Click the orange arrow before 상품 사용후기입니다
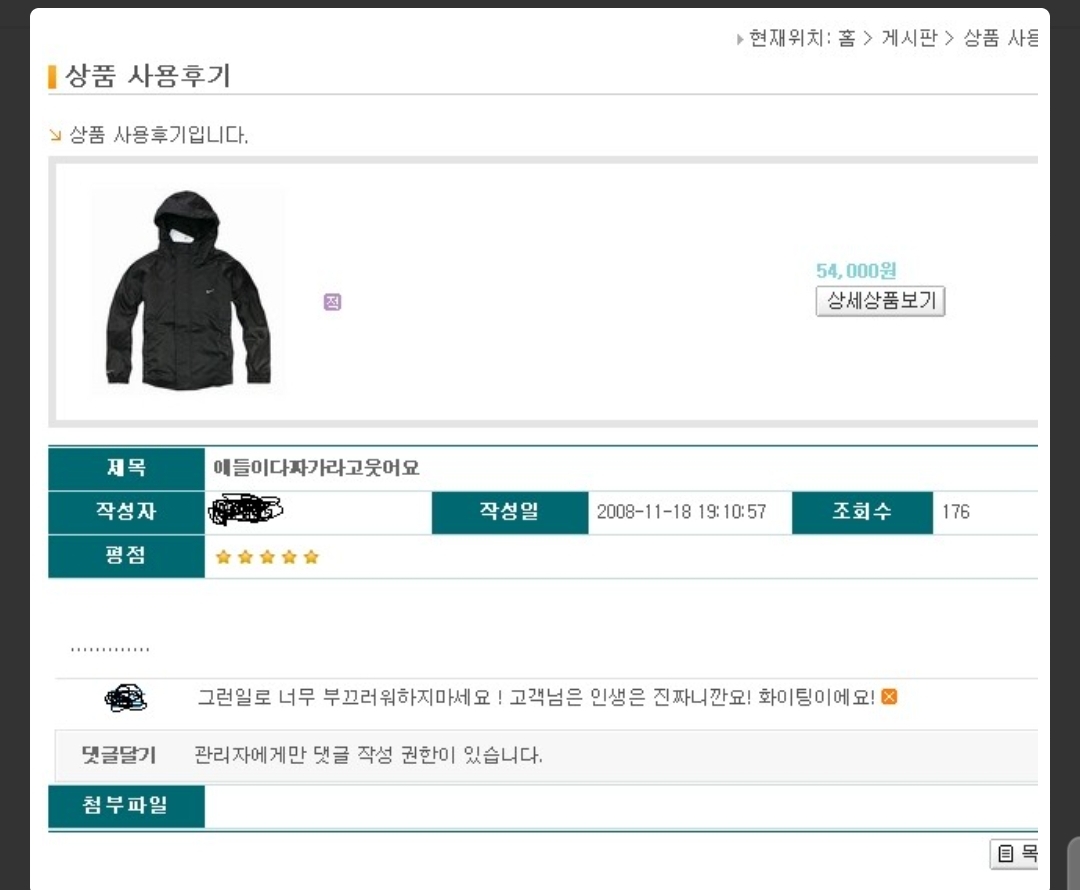The height and width of the screenshot is (890, 1080). click(56, 135)
